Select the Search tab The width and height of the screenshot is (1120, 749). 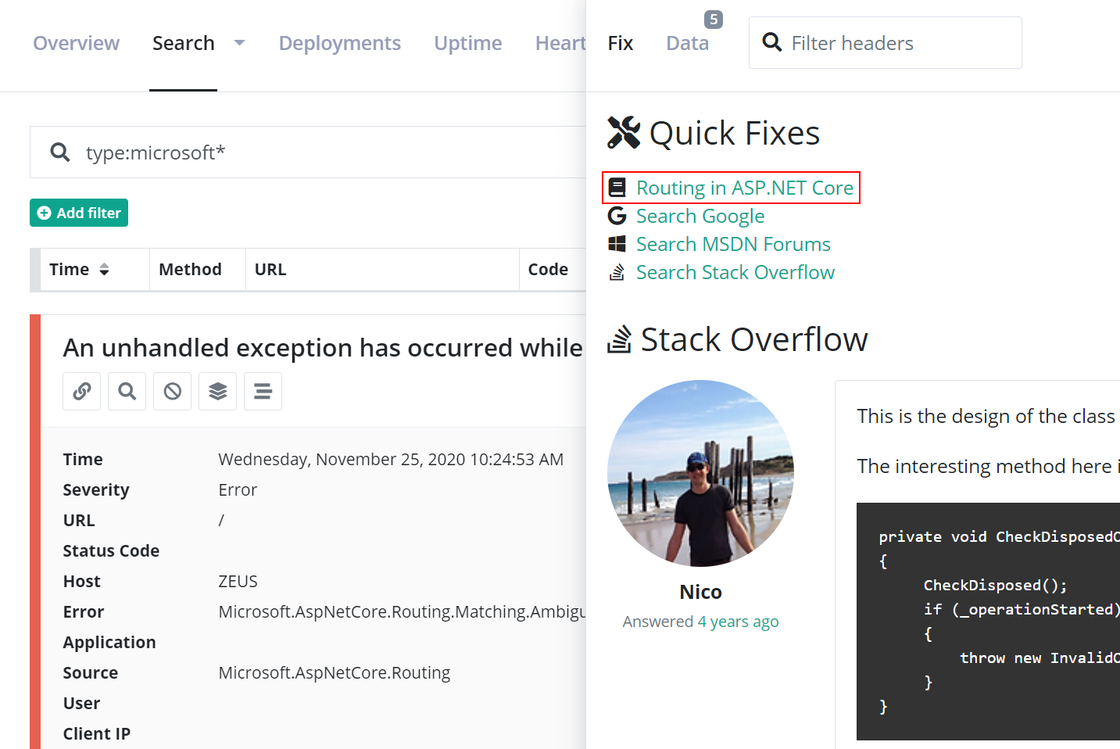183,43
